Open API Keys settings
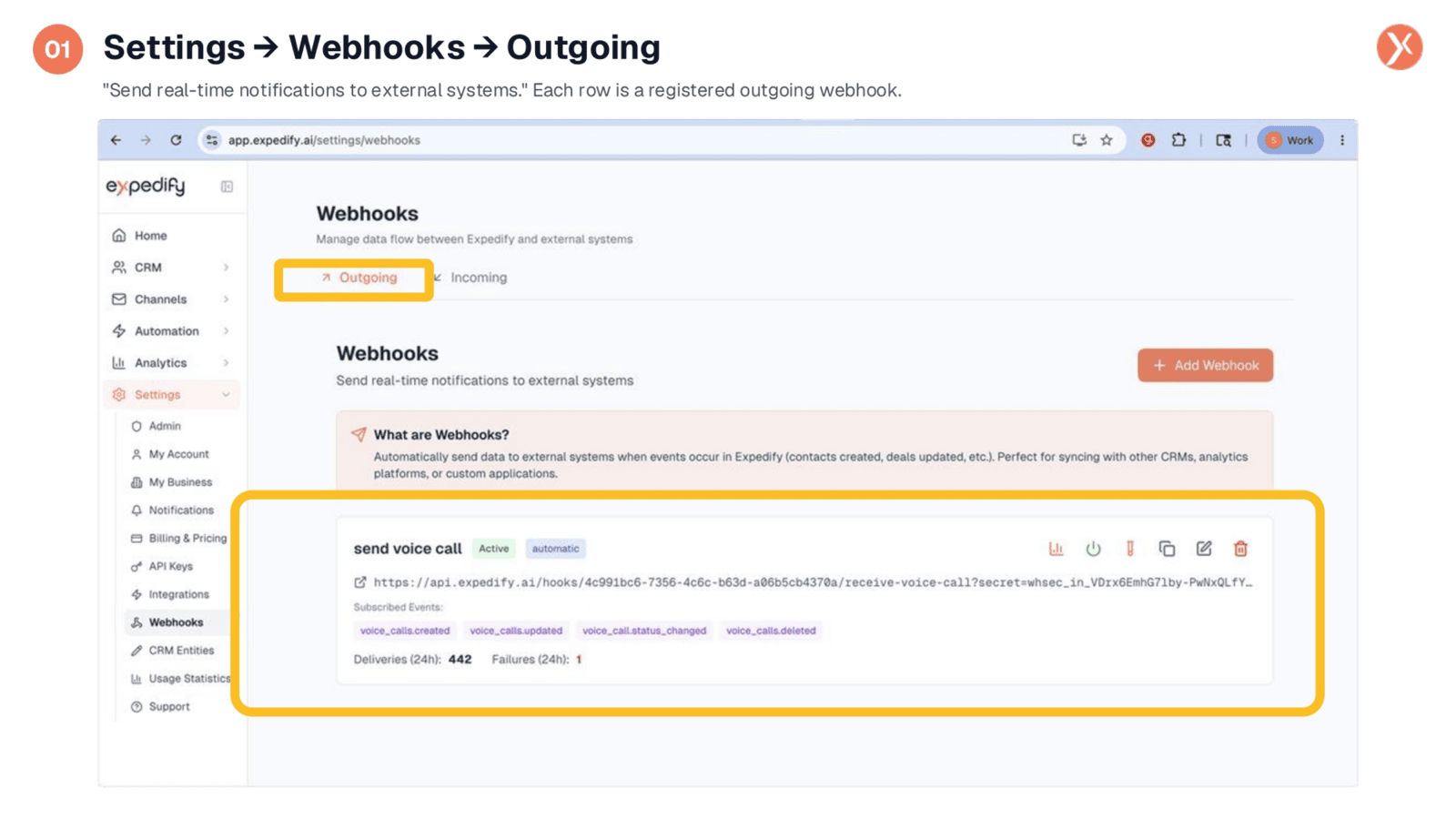Image resolution: width=1456 pixels, height=819 pixels. tap(170, 566)
